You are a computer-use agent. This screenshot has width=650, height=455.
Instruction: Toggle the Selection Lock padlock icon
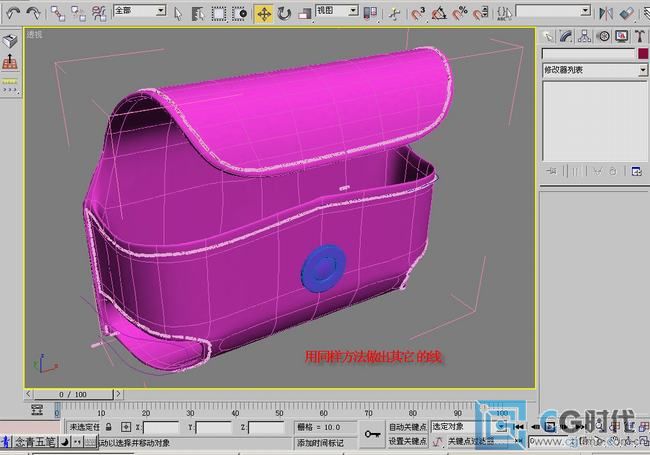click(x=109, y=427)
